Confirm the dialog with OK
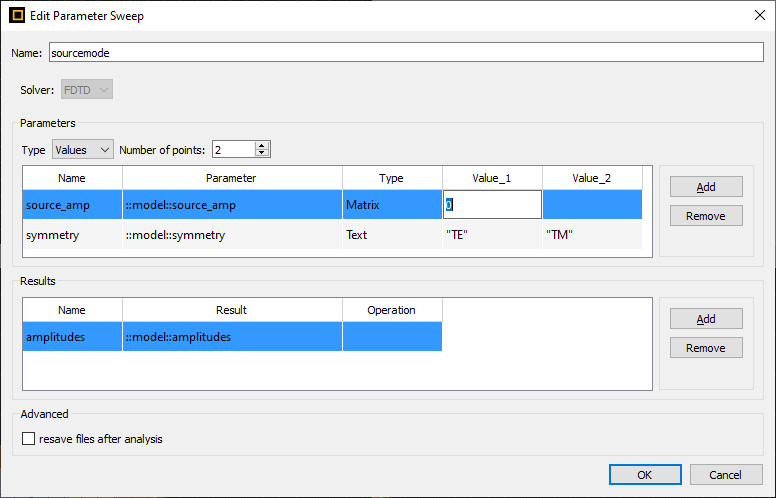This screenshot has width=776, height=498. [645, 474]
